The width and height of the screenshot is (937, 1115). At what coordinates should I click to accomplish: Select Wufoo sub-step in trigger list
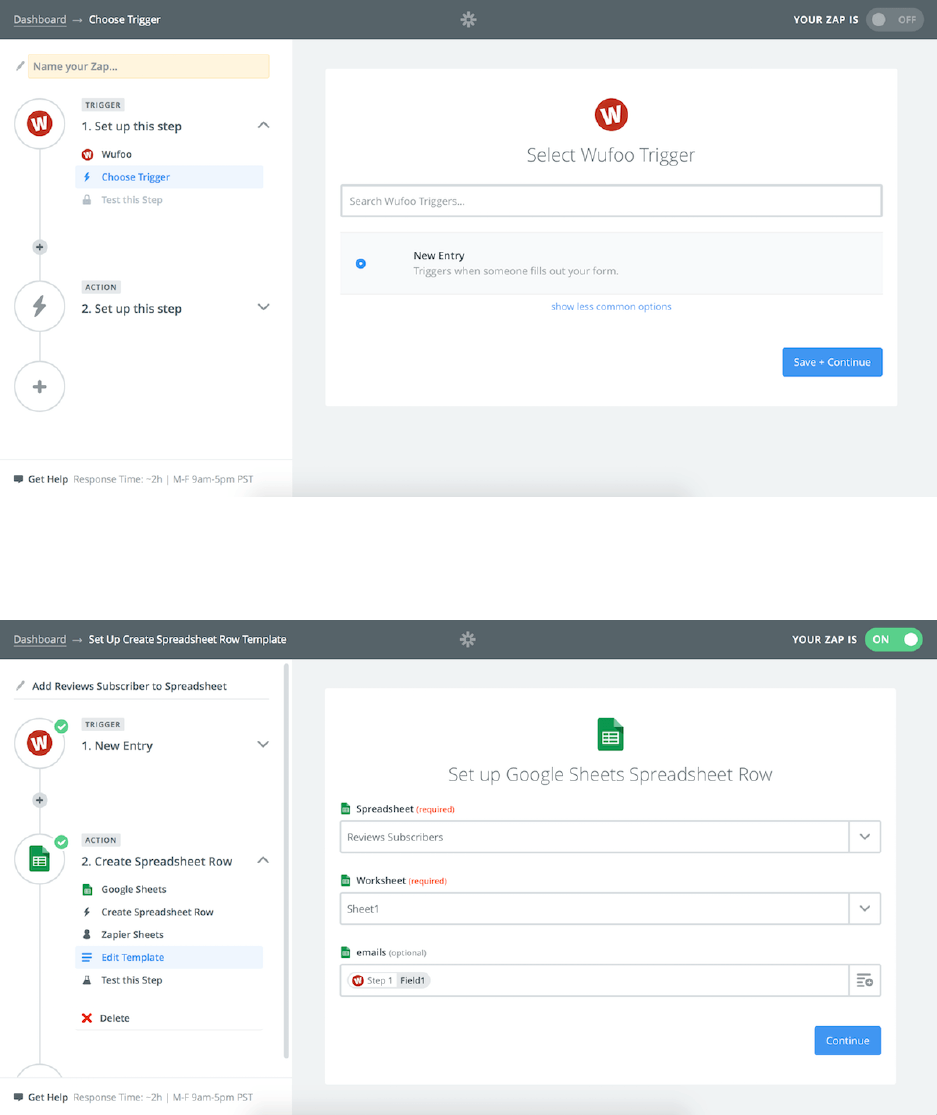click(x=169, y=154)
